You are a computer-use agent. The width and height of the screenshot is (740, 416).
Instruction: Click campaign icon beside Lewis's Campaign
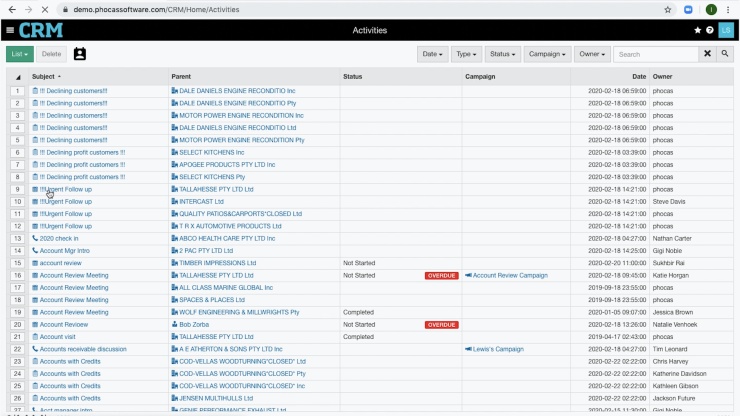point(468,349)
